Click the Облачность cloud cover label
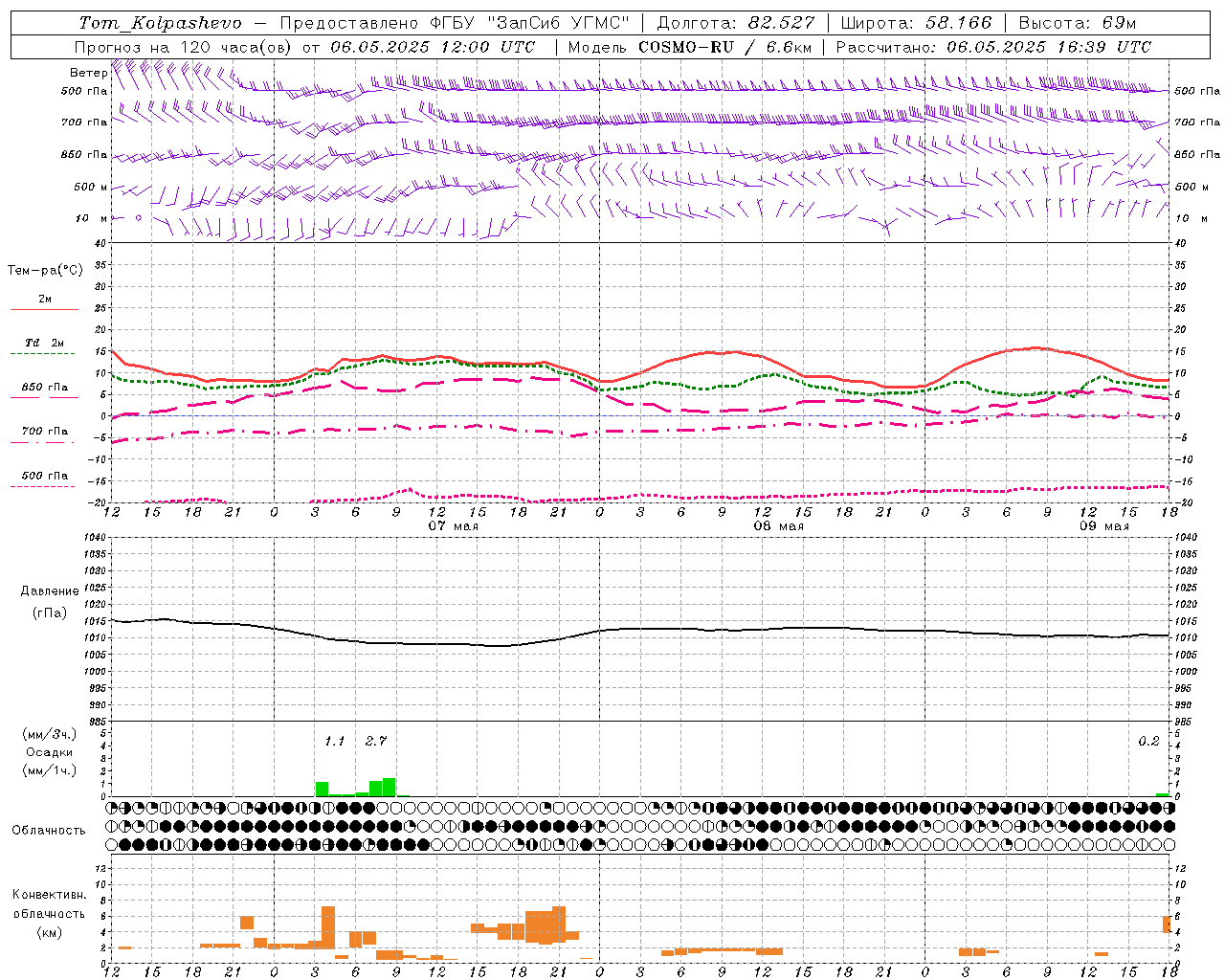 click(49, 830)
